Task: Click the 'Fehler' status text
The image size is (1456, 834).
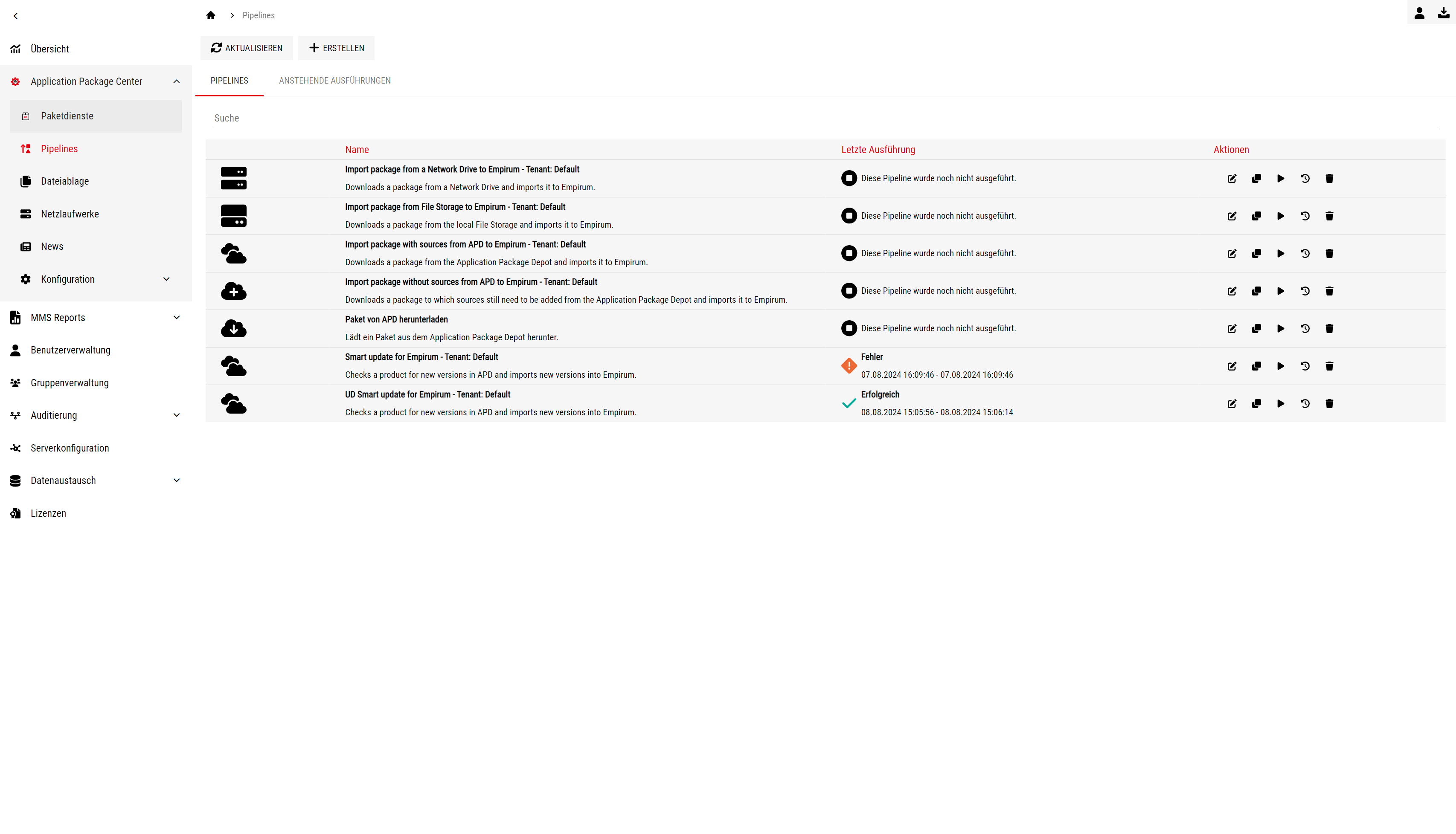Action: [x=872, y=357]
